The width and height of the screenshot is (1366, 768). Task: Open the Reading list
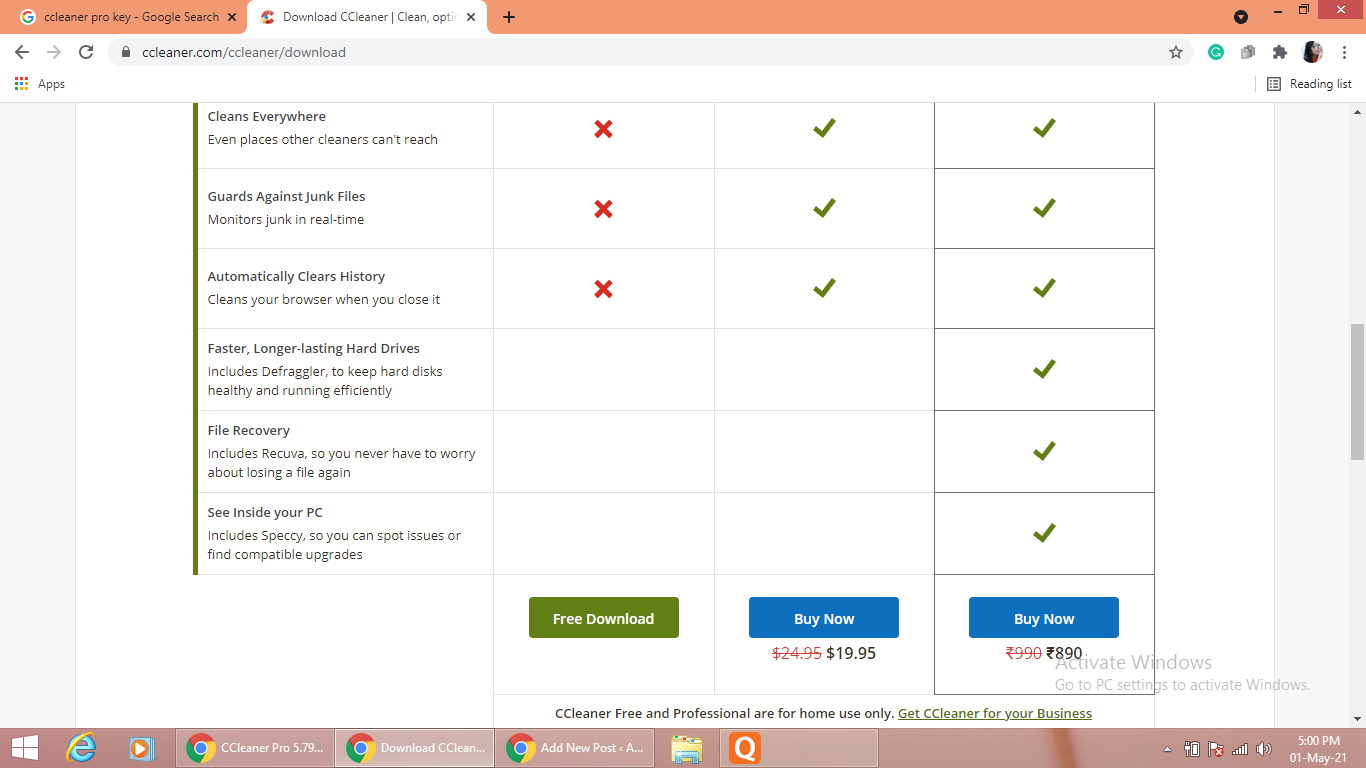point(1309,84)
